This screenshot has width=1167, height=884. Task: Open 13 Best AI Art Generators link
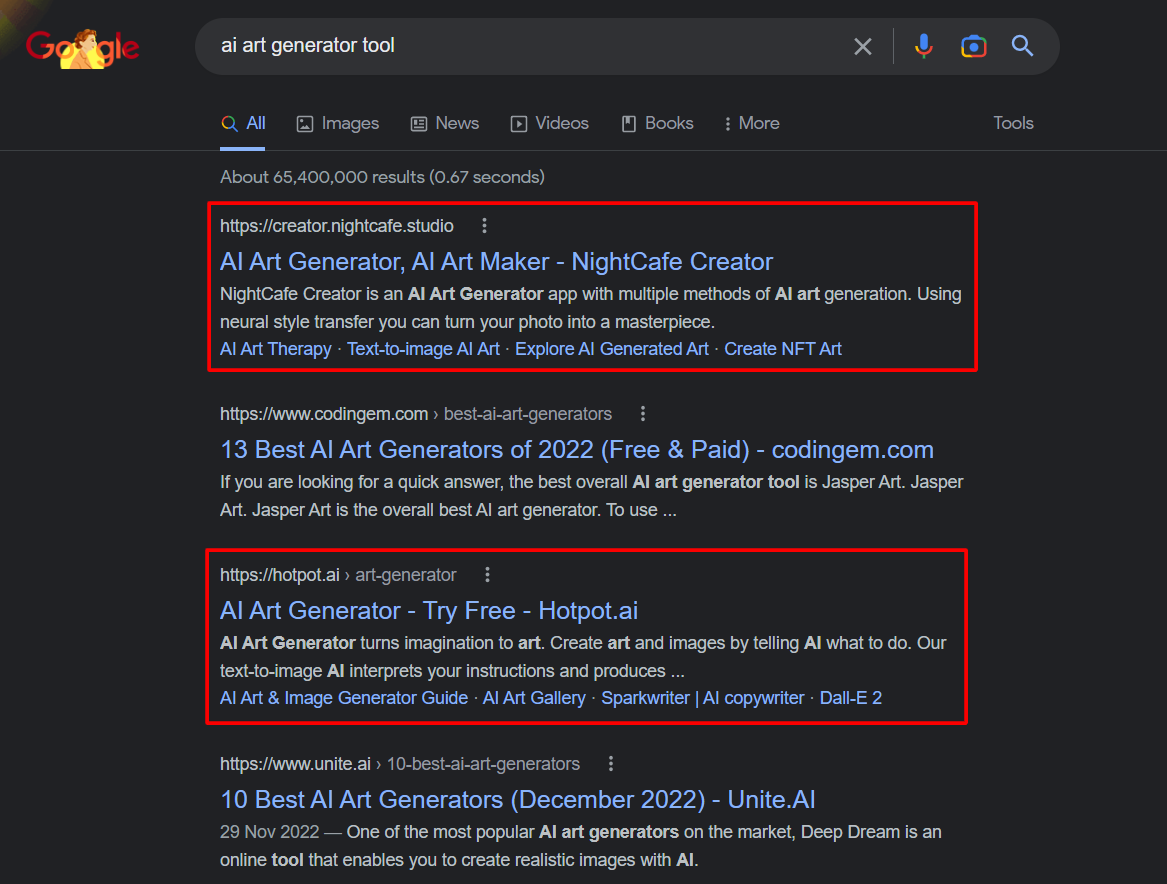[576, 450]
